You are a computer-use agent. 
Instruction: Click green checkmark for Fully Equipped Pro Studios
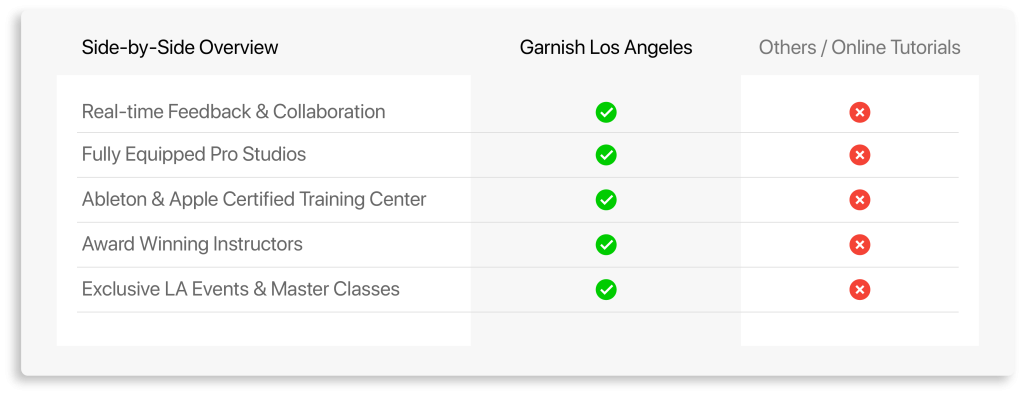[606, 155]
